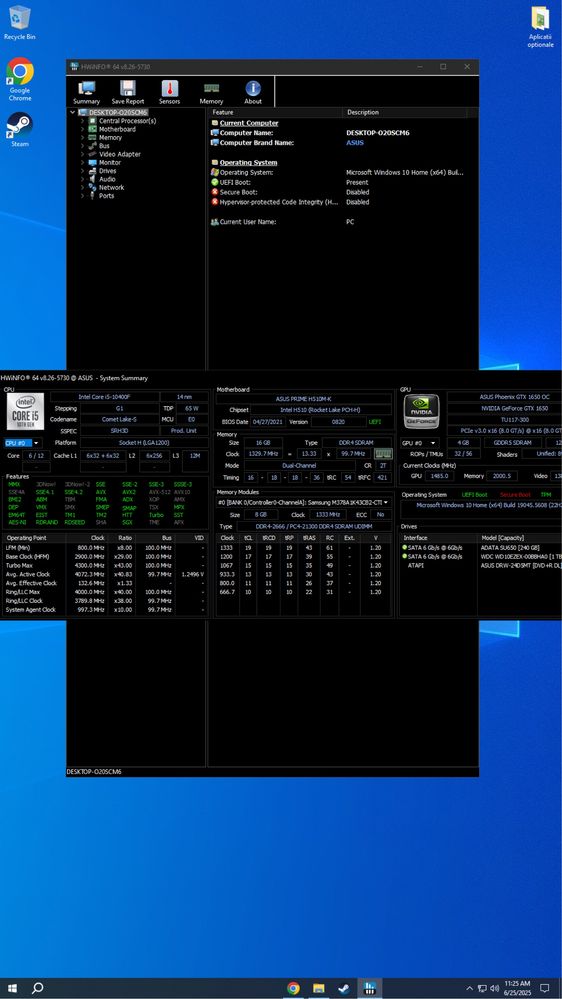This screenshot has width=562, height=999.
Task: Select the Audio tree item
Action: pos(107,179)
